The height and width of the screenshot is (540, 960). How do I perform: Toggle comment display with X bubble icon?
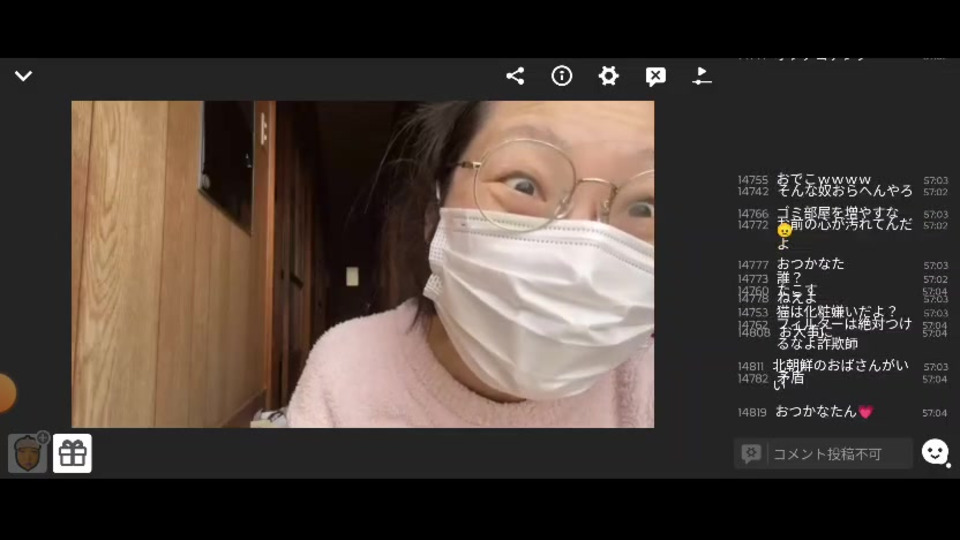655,77
